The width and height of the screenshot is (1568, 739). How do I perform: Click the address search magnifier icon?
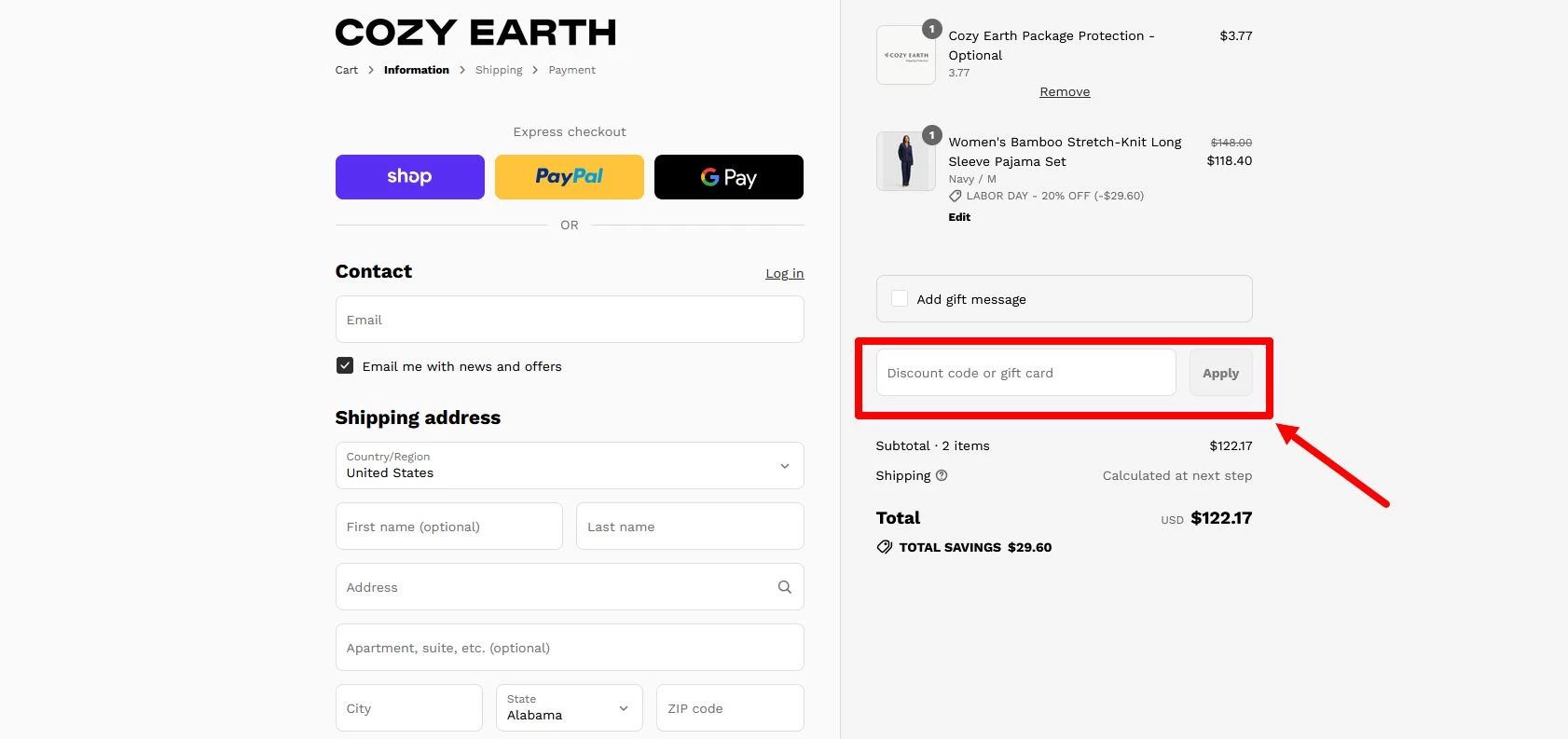tap(785, 587)
